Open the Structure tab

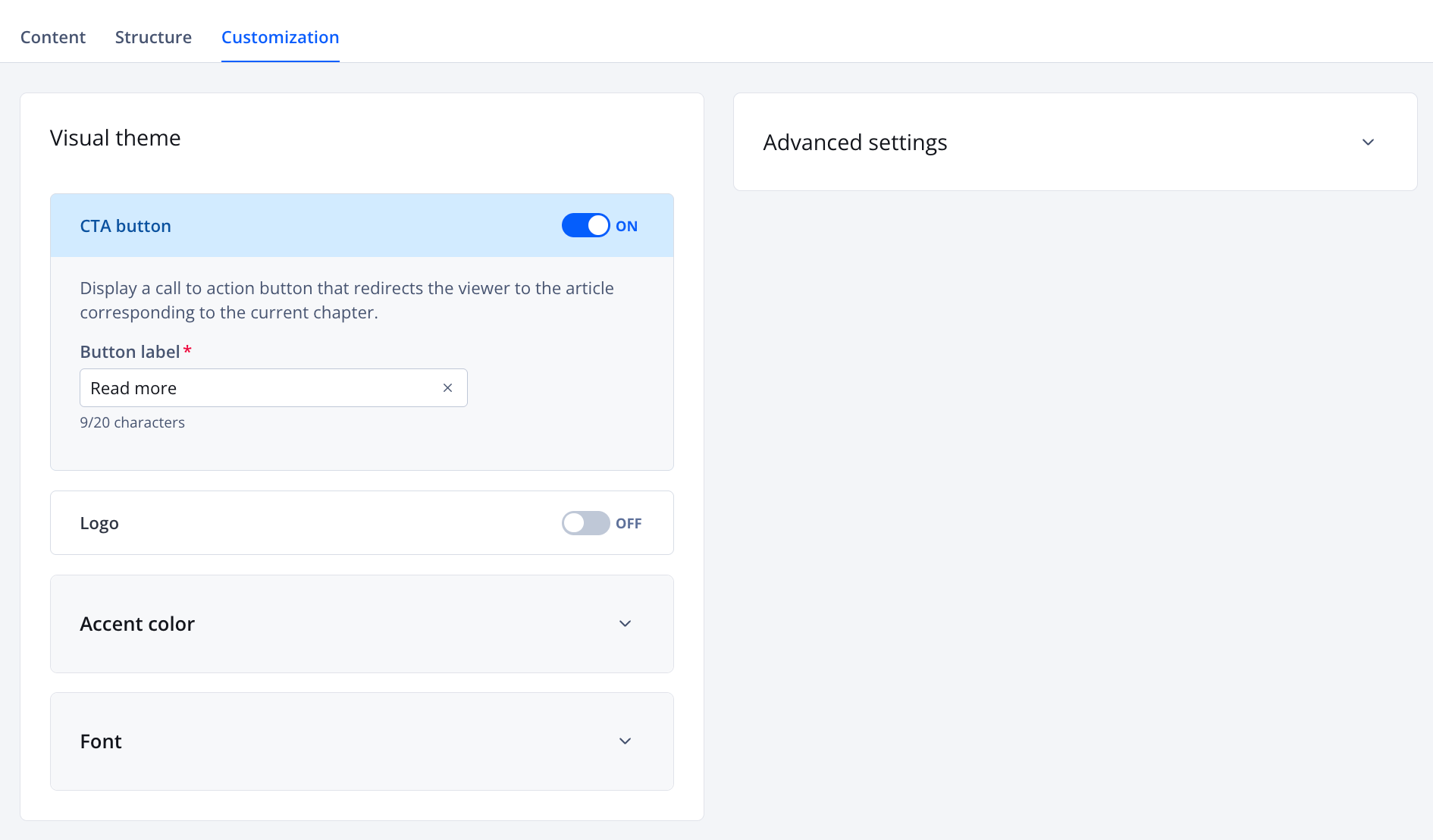(153, 37)
